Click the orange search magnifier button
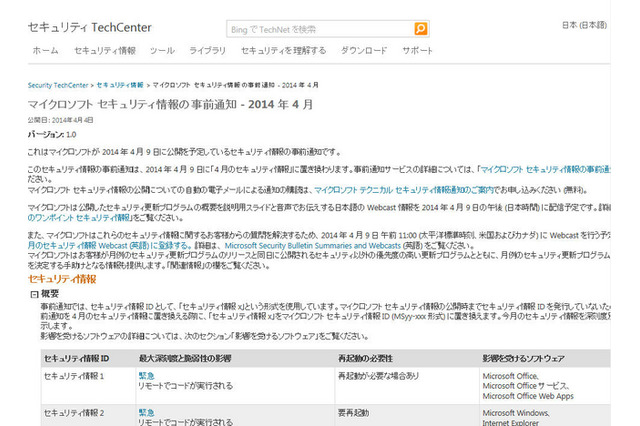The width and height of the screenshot is (640, 426). (420, 27)
